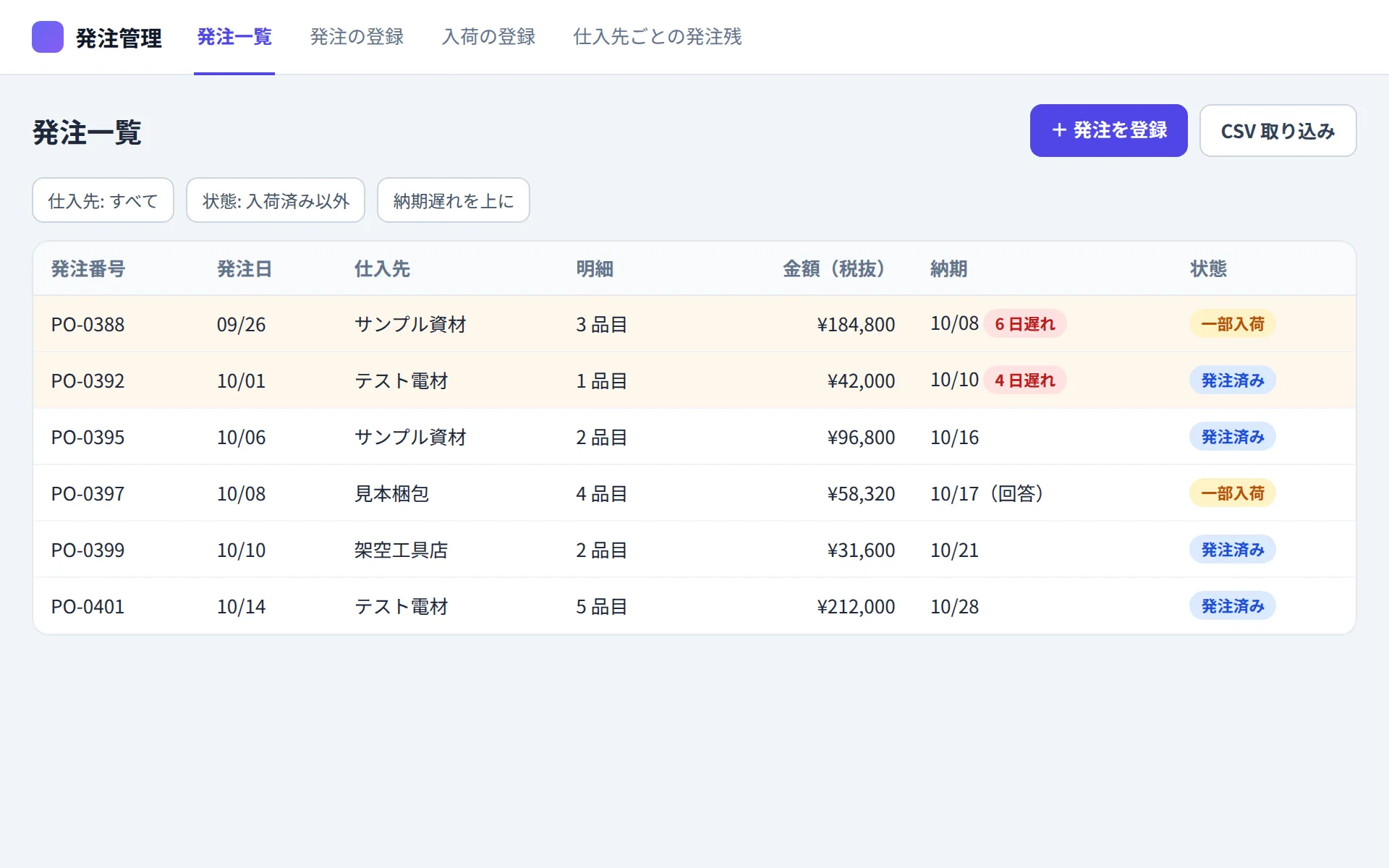Click サンプル資材 in PO-0395 row
The height and width of the screenshot is (868, 1389).
[x=410, y=437]
